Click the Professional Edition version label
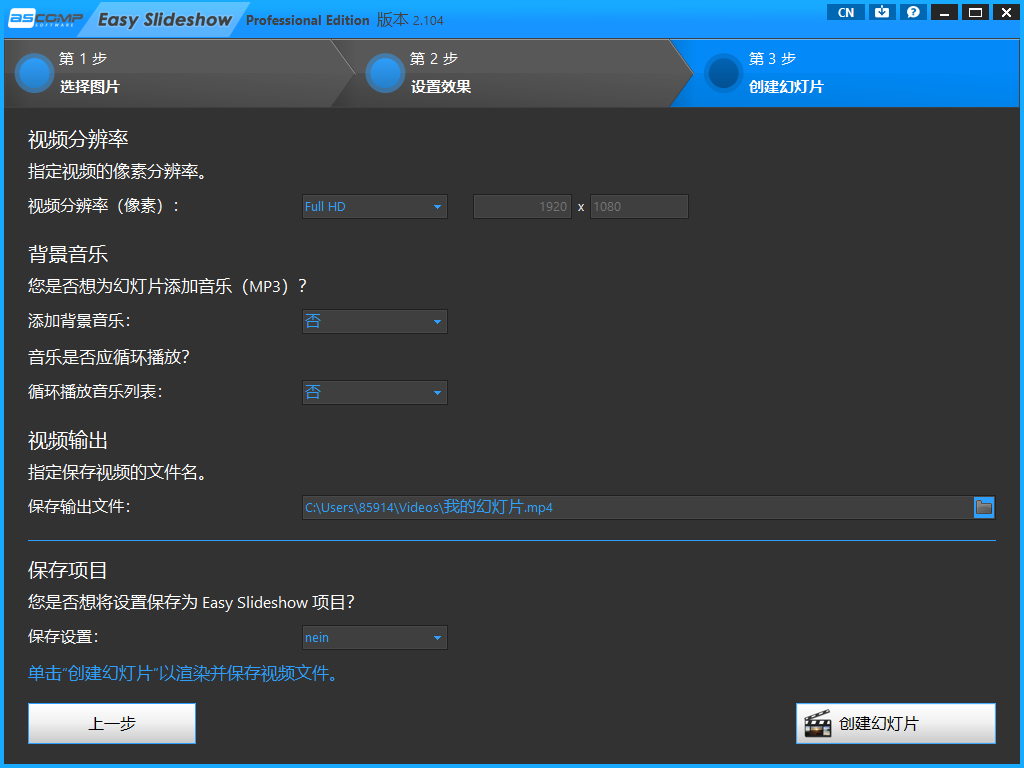 pyautogui.click(x=345, y=20)
